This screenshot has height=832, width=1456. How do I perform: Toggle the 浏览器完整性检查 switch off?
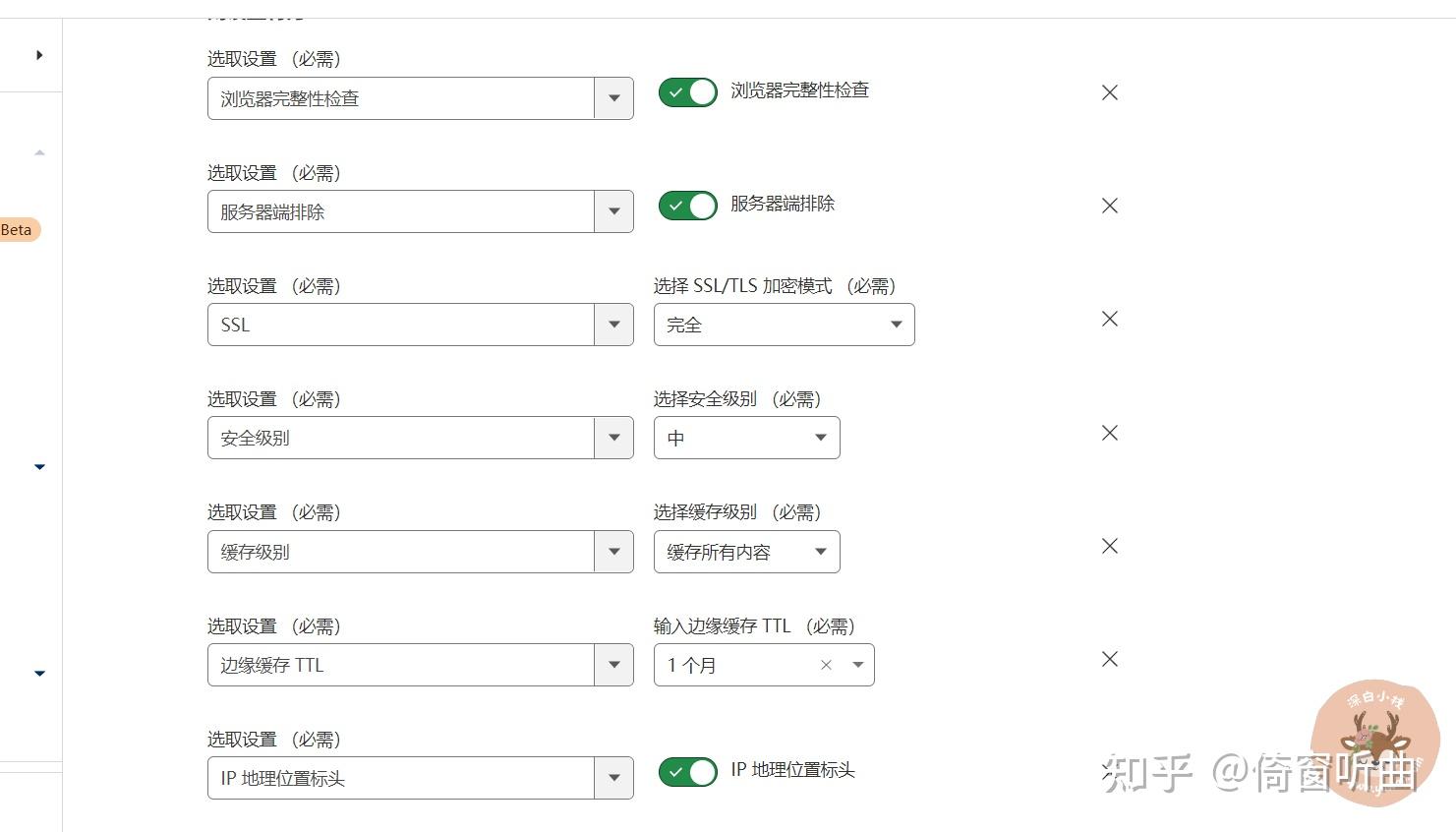(x=687, y=92)
